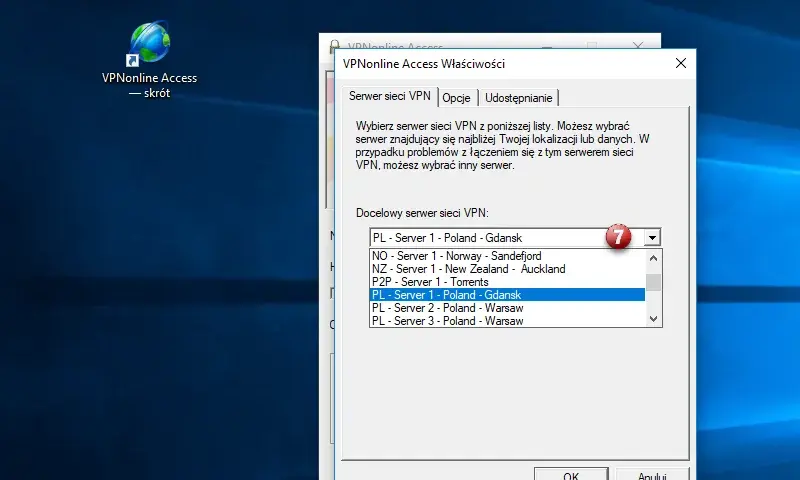
Task: Confirm with the OK button
Action: pyautogui.click(x=571, y=475)
